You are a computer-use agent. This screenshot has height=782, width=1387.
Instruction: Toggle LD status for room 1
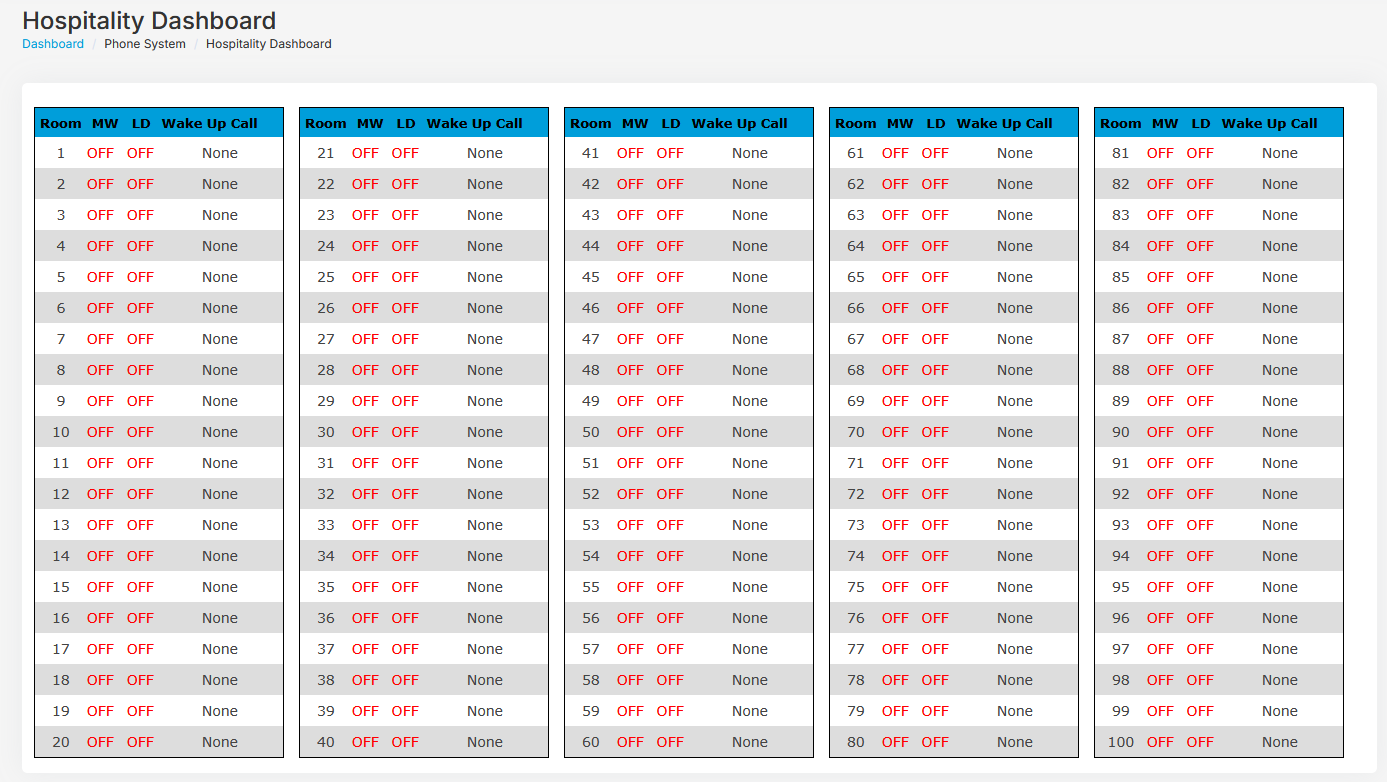coord(140,152)
